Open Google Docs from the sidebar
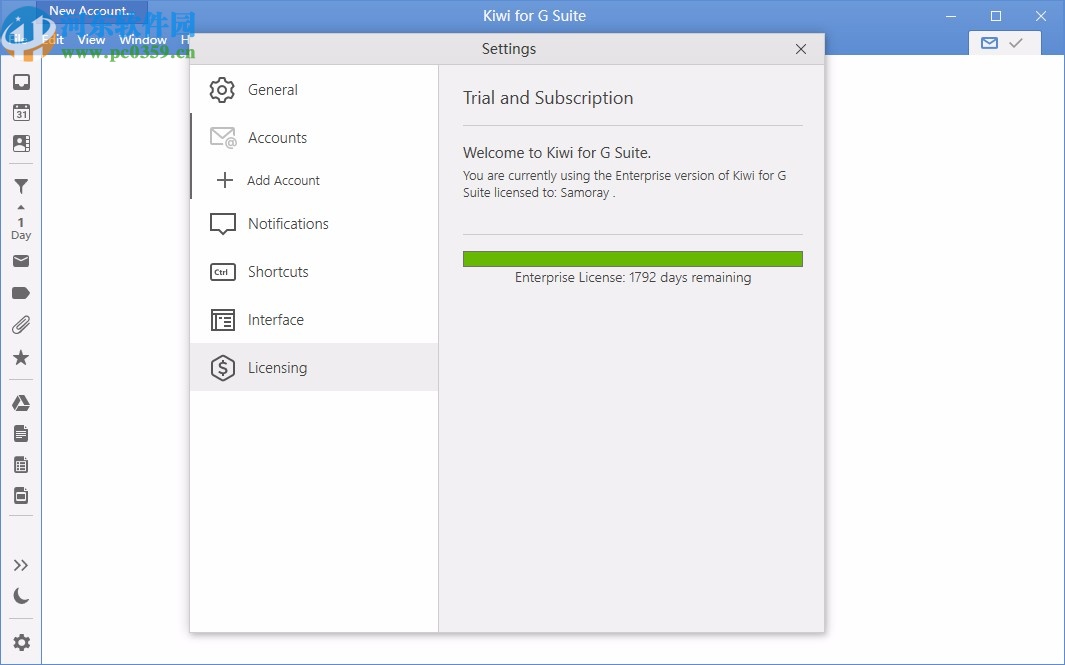The width and height of the screenshot is (1065, 665). pyautogui.click(x=21, y=433)
